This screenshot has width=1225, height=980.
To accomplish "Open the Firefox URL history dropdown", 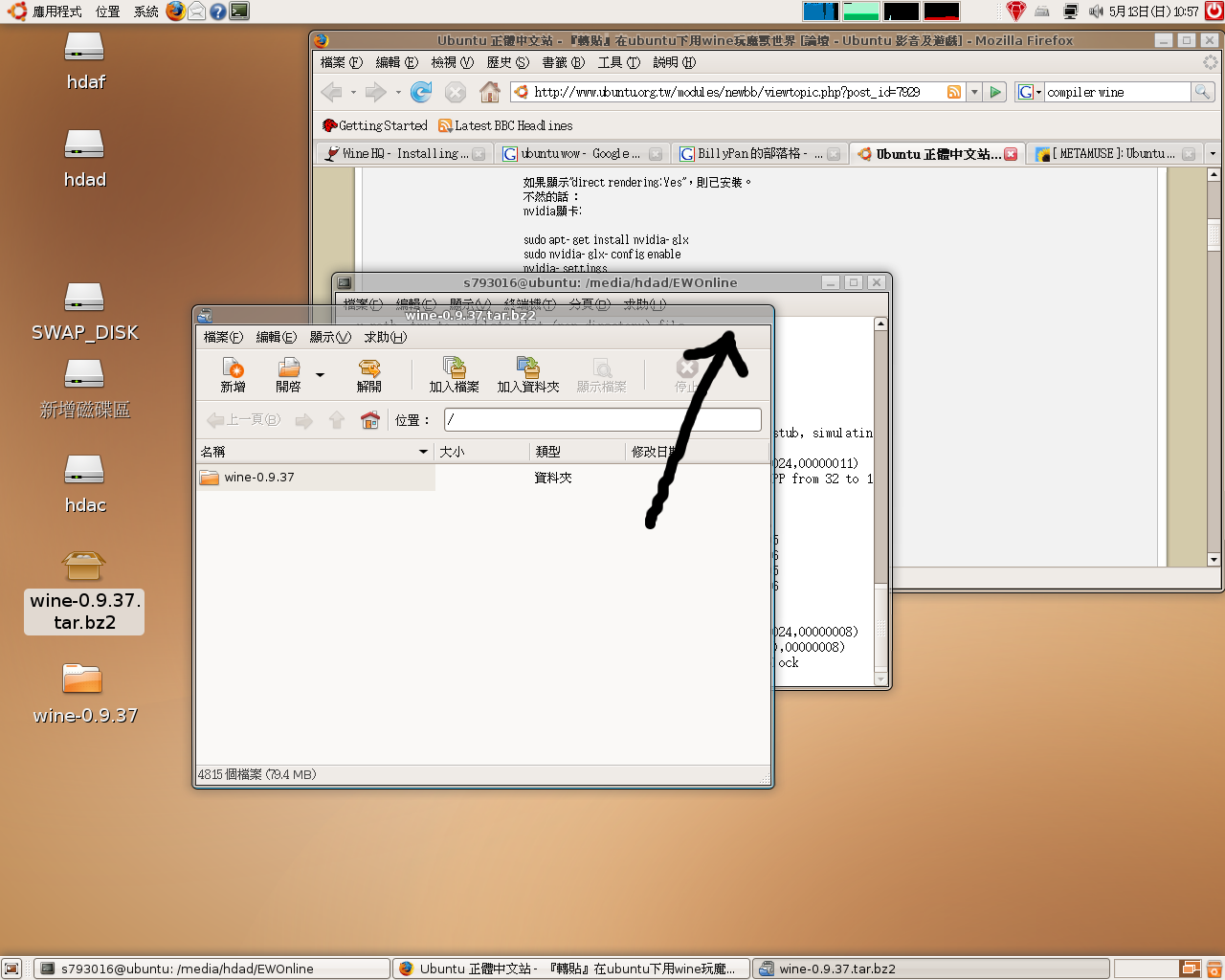I will [974, 92].
